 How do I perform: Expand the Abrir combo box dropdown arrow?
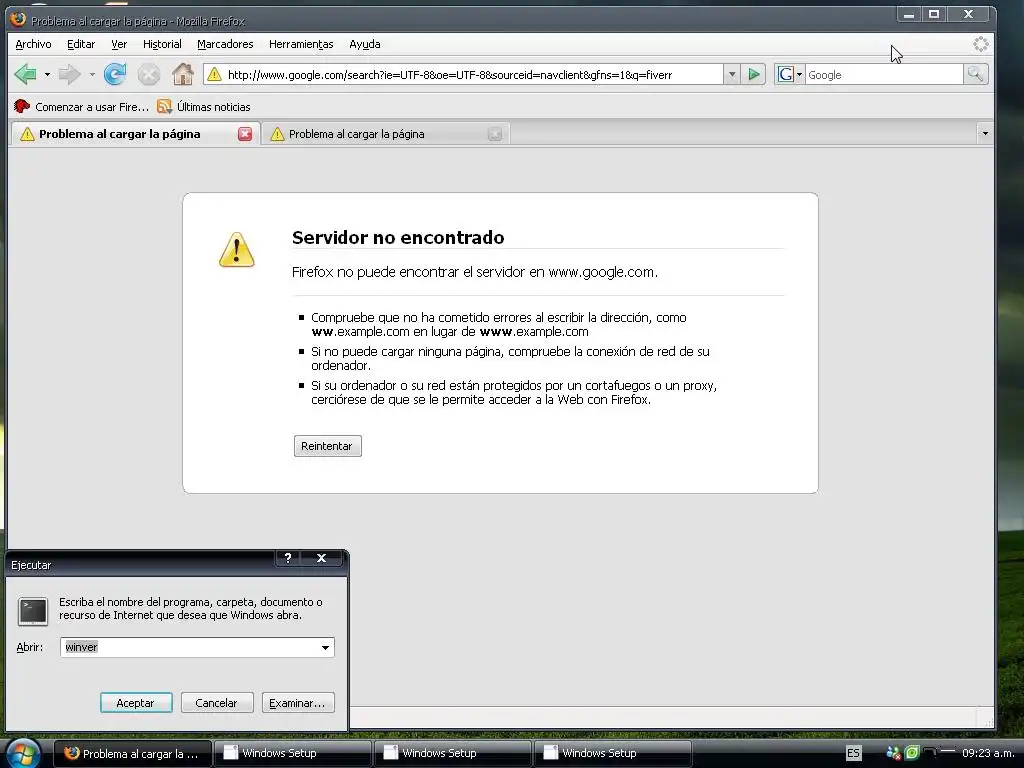click(x=325, y=647)
